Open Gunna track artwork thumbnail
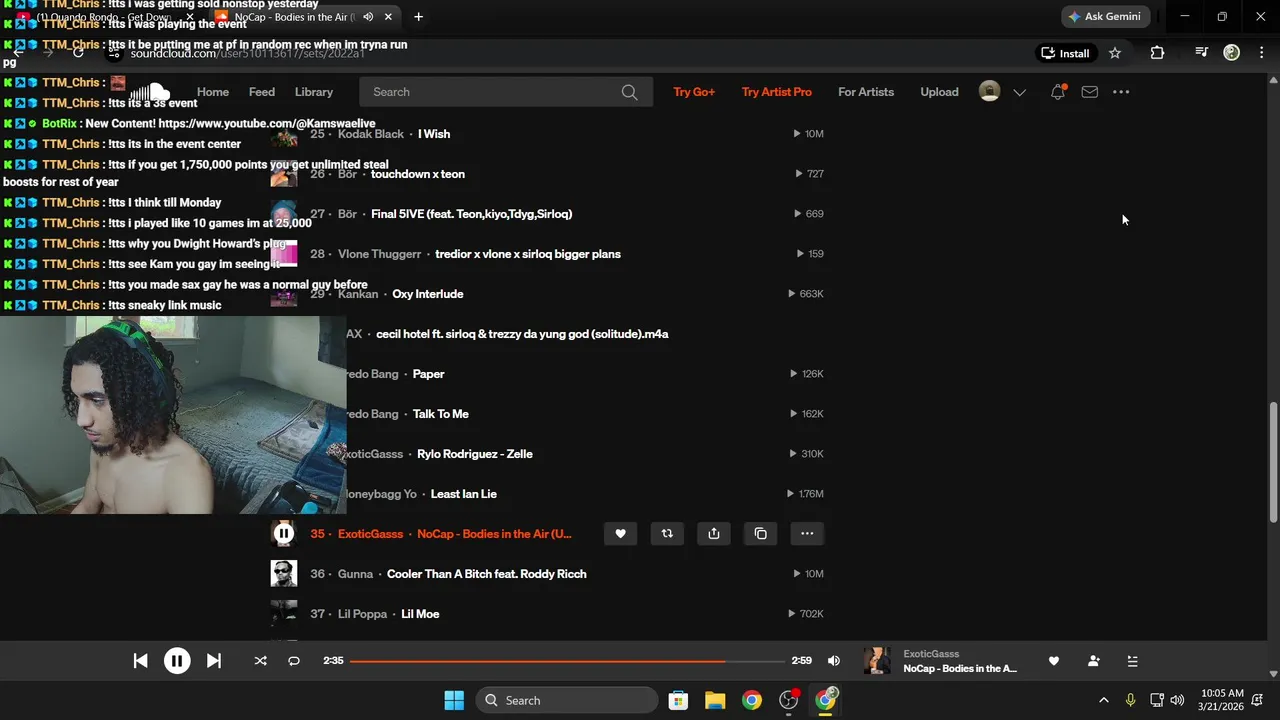The height and width of the screenshot is (720, 1280). (284, 574)
